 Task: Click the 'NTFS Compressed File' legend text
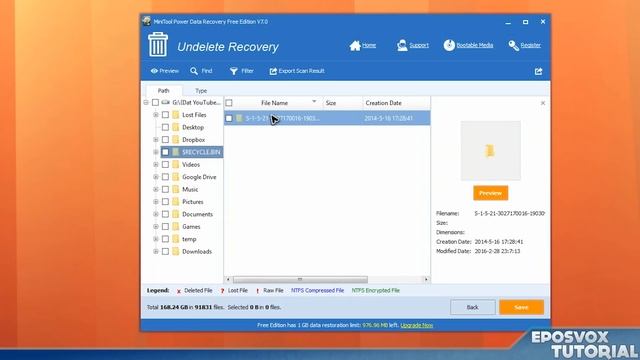pyautogui.click(x=317, y=291)
